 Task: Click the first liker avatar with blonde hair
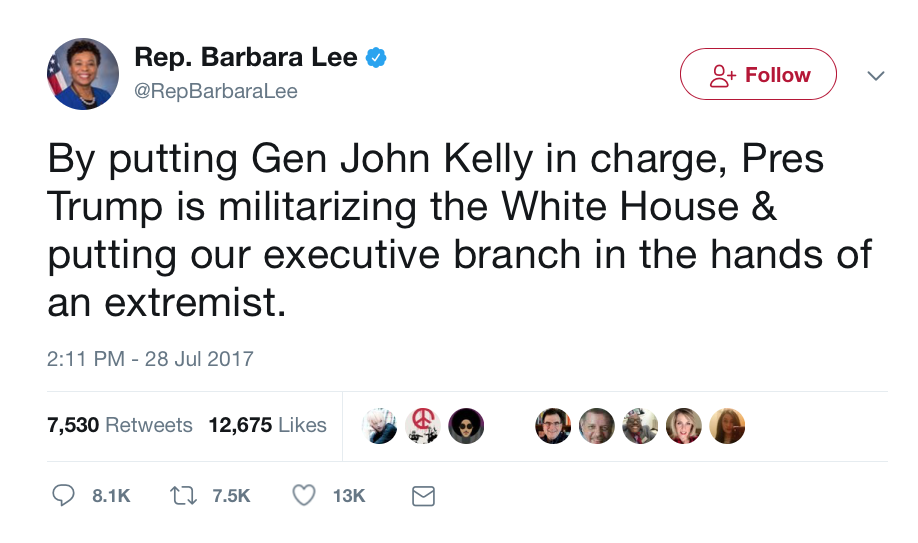tap(379, 425)
